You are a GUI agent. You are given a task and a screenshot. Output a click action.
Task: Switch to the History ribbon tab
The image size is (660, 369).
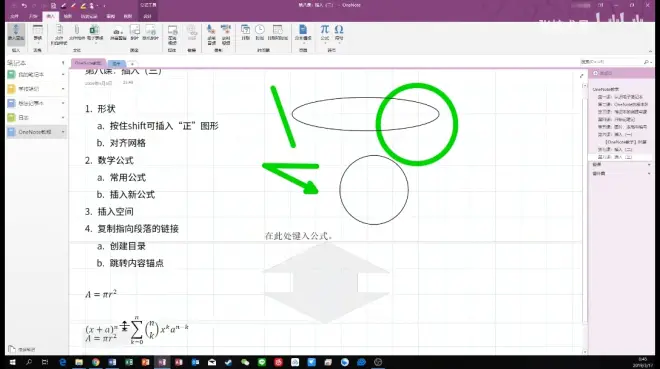[x=89, y=16]
